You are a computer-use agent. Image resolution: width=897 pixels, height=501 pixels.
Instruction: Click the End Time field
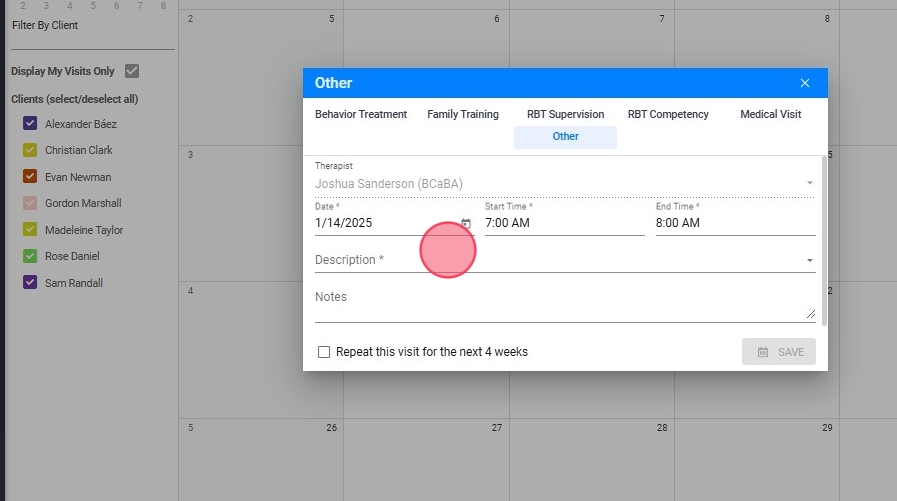click(x=735, y=223)
